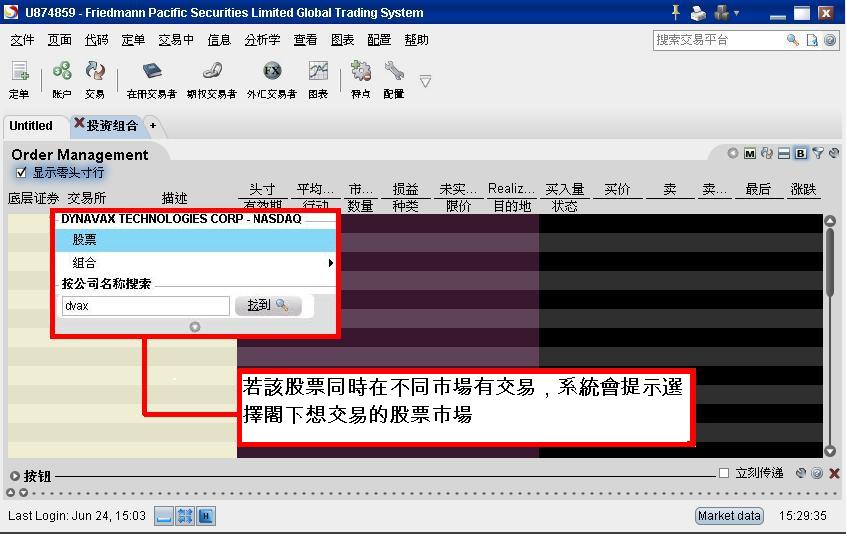Screen dimensions: 846x534
Task: Open the 图表 chart toolbar icon
Action: [x=318, y=73]
